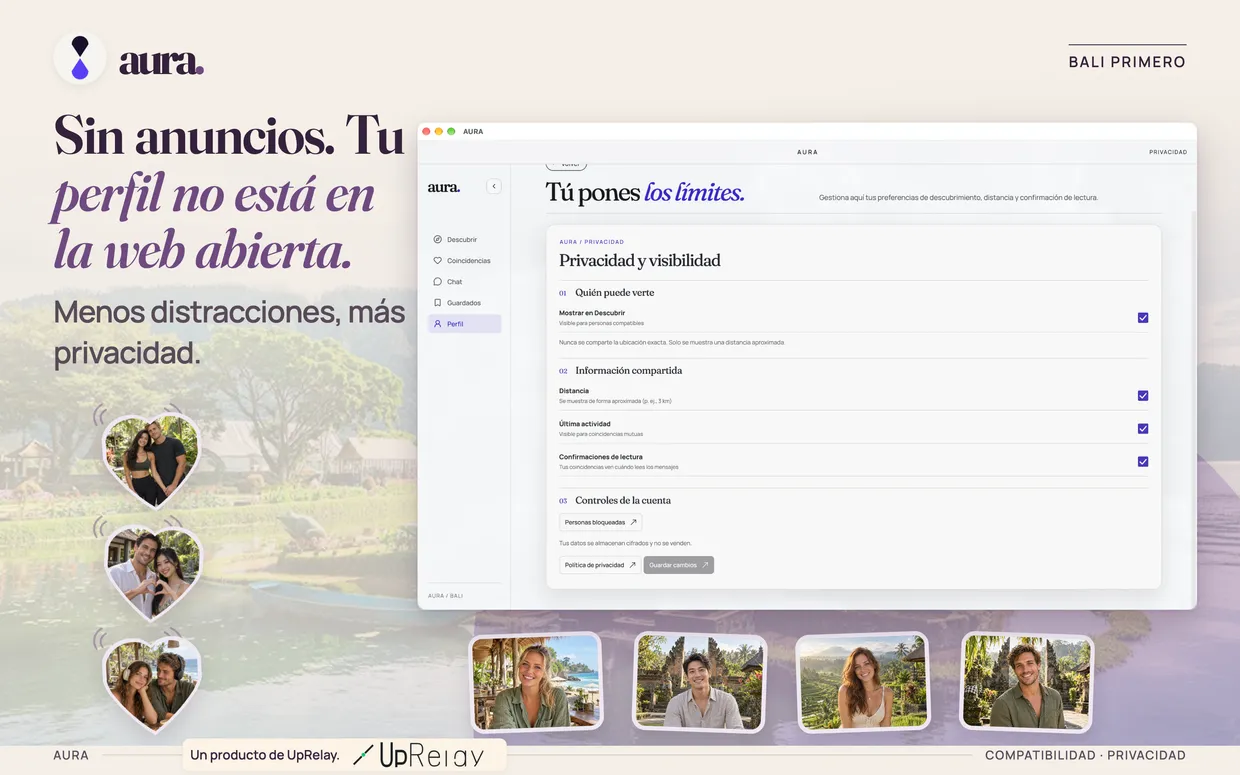Open the heart photo of the couple in sportswear

coord(151,460)
